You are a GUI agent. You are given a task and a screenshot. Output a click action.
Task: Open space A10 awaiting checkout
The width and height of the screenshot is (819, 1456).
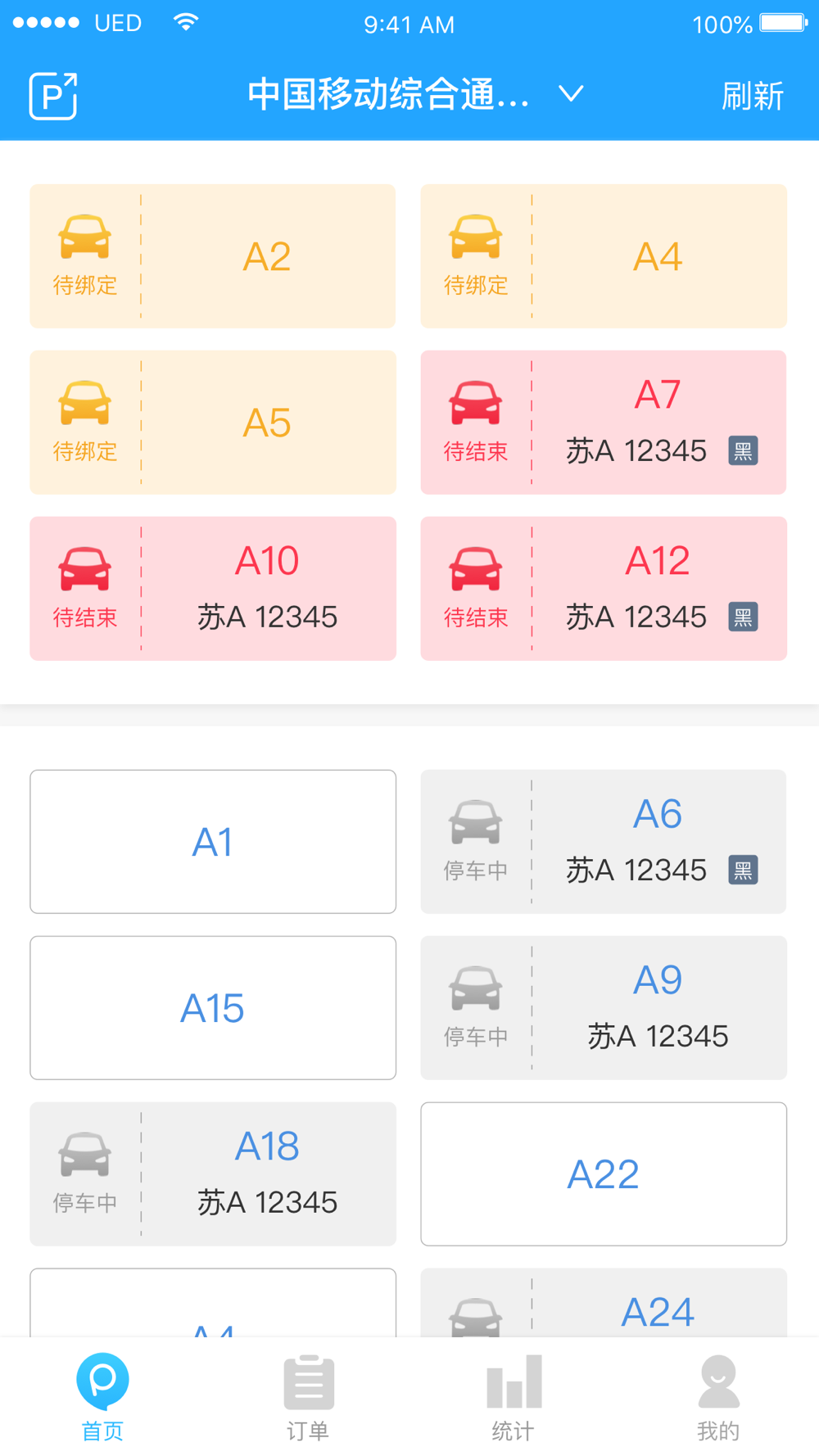213,589
